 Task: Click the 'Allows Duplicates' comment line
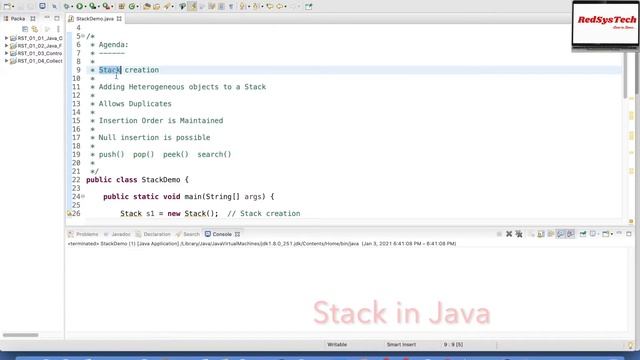click(x=135, y=104)
